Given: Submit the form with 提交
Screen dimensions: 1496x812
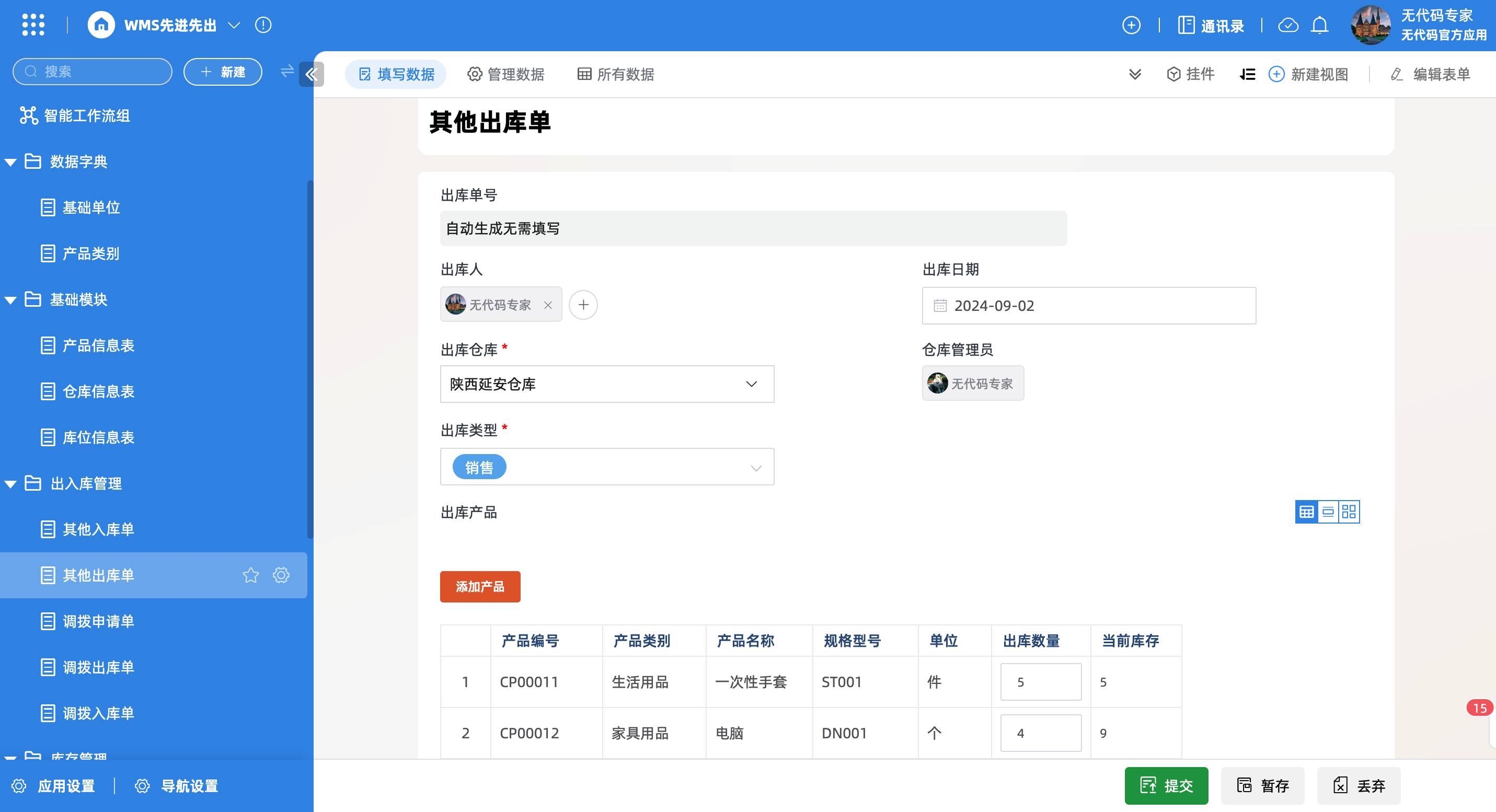Looking at the screenshot, I should 1166,786.
